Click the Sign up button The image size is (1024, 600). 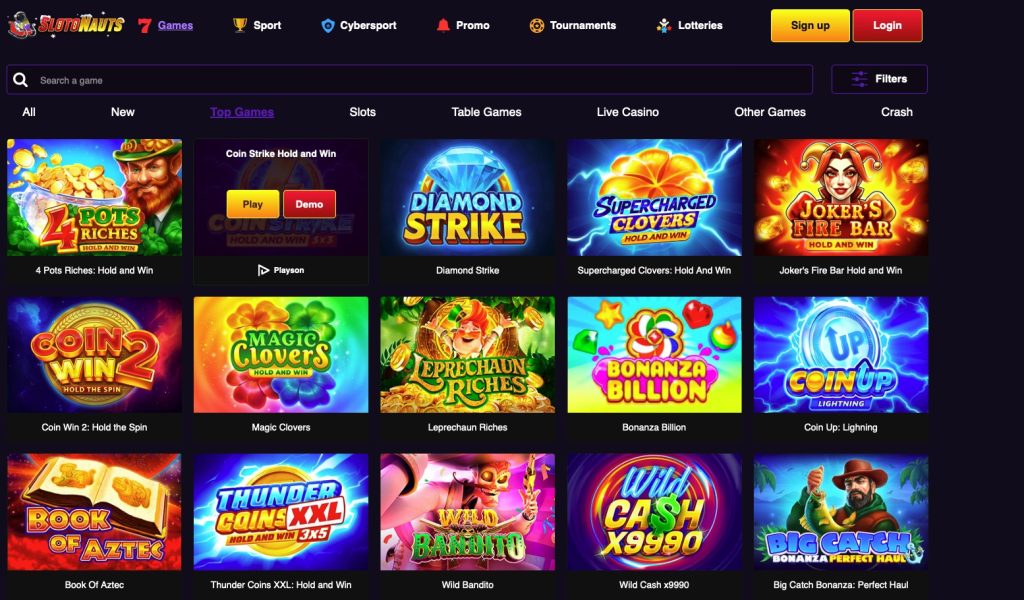pyautogui.click(x=810, y=25)
